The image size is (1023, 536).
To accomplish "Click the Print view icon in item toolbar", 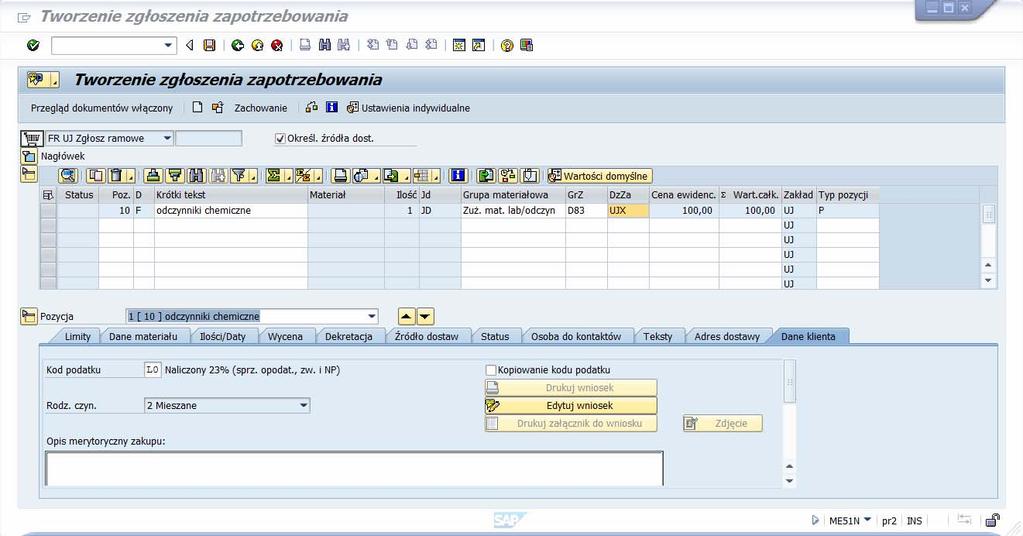I will (x=339, y=175).
